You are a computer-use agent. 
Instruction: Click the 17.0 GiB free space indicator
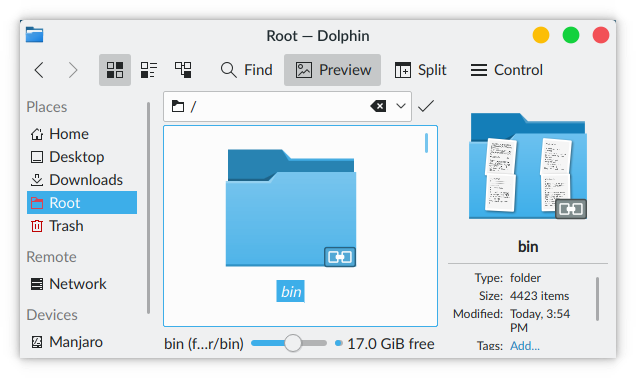[385, 344]
